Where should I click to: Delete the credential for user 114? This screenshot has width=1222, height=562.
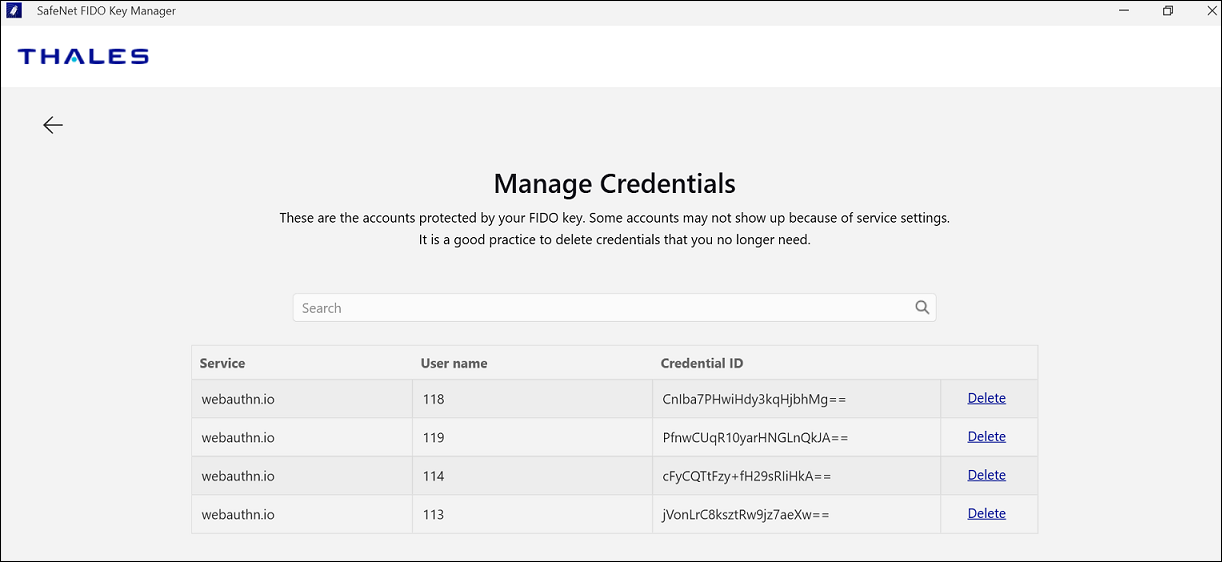(986, 475)
